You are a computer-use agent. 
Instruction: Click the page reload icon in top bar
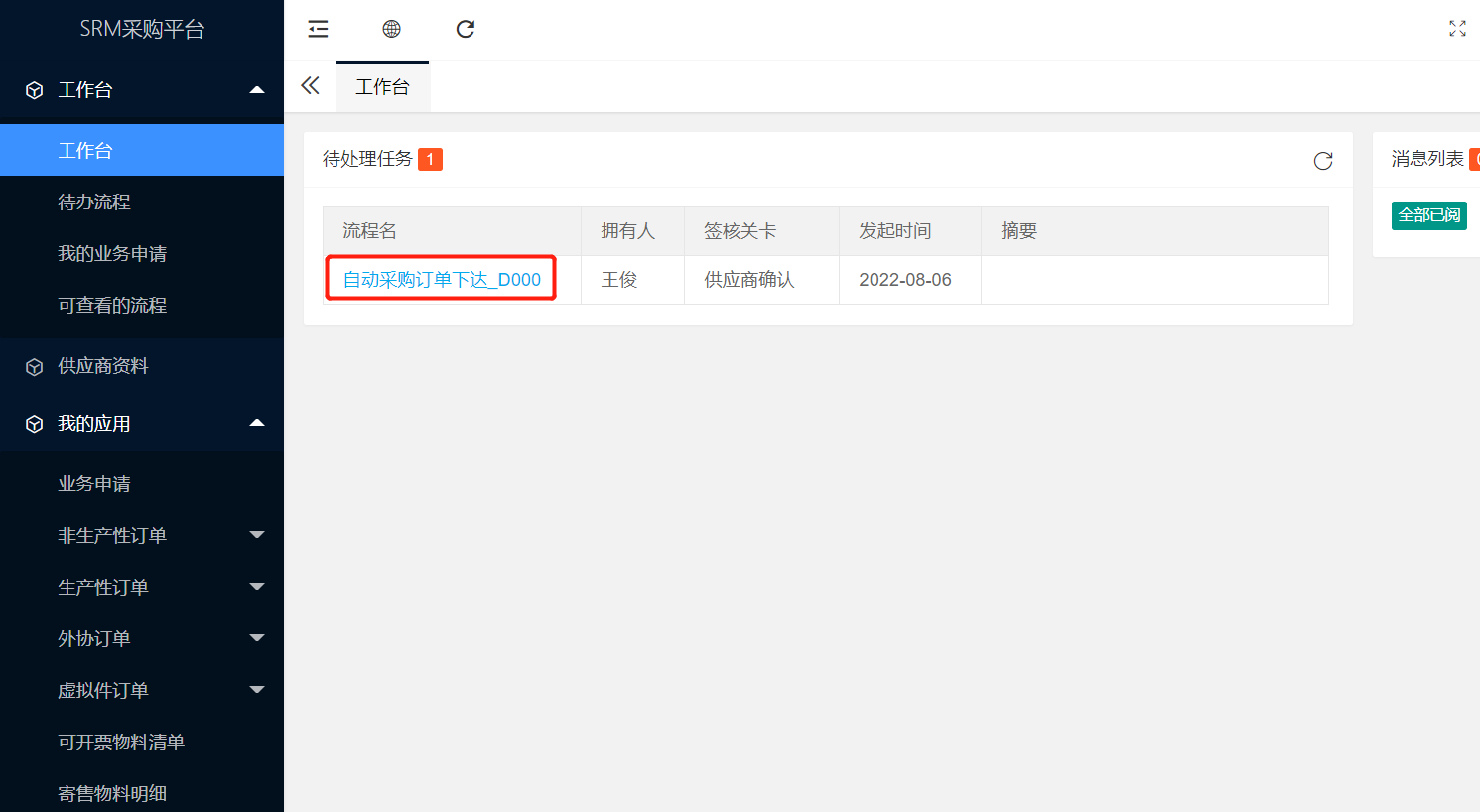click(x=465, y=29)
